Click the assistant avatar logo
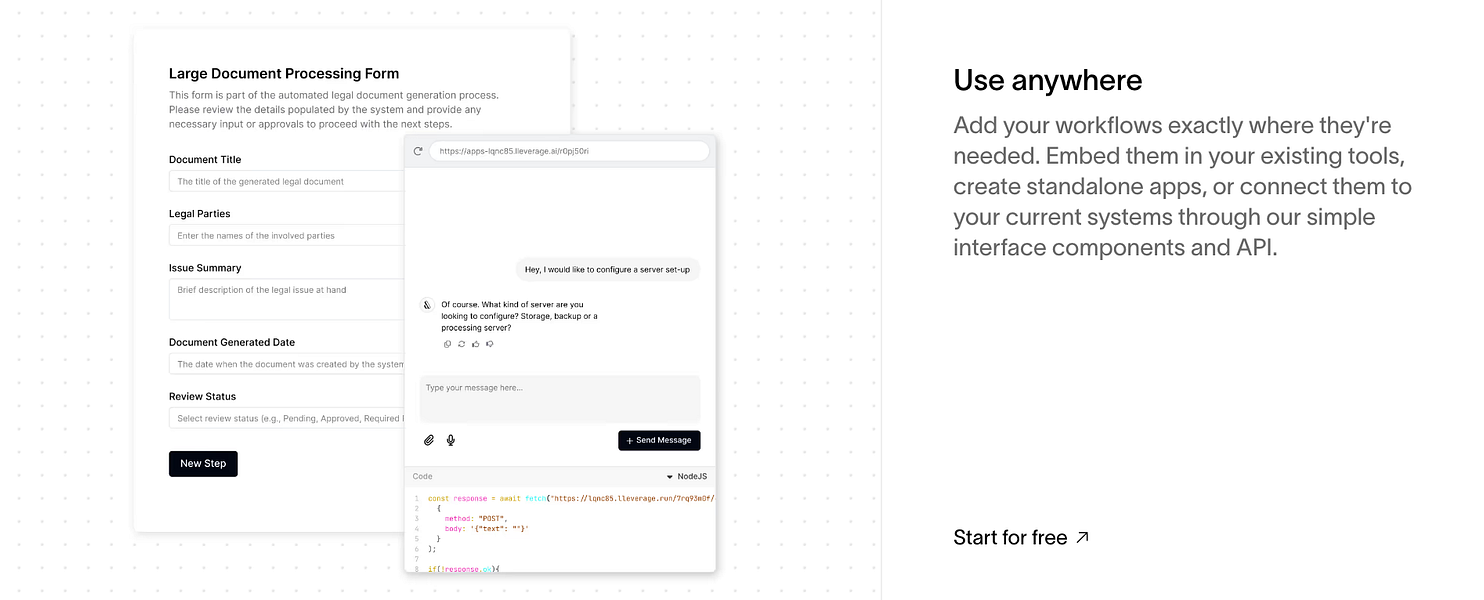Viewport: 1484px width, 600px height. (427, 305)
